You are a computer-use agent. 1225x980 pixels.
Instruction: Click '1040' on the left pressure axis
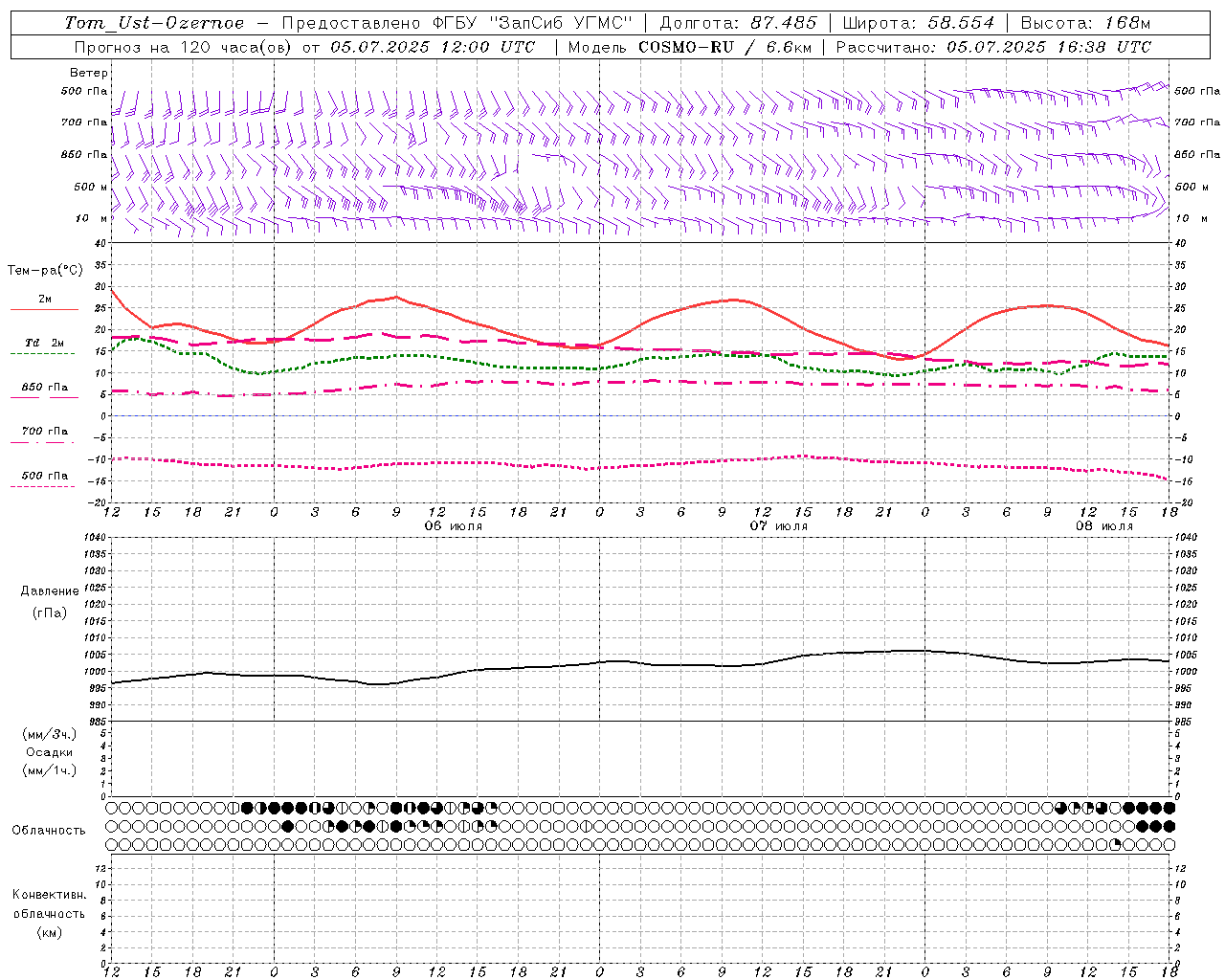(x=94, y=538)
